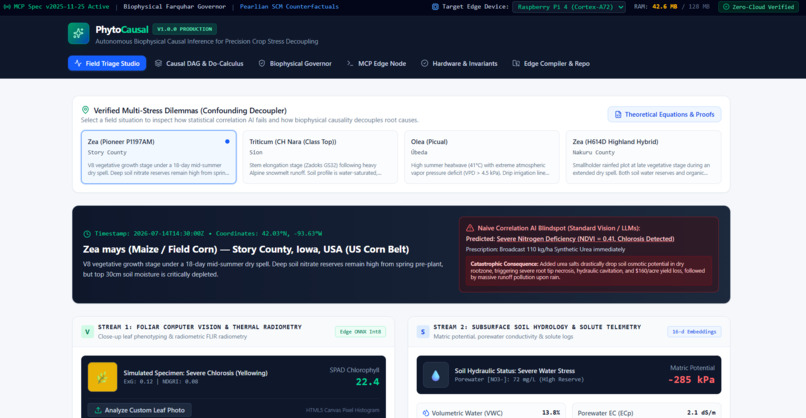Viewport: 806px width, 418px height.
Task: Open Theoretical Equations & Proofs
Action: pos(664,114)
